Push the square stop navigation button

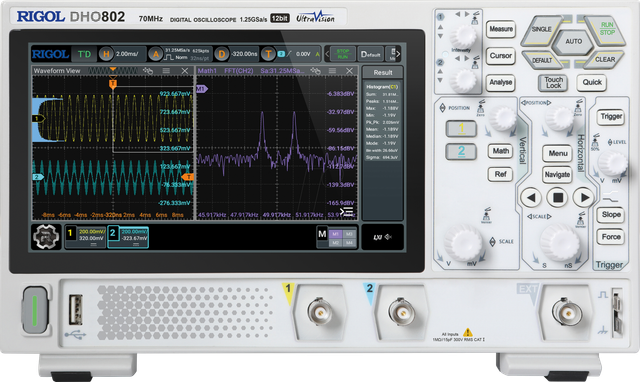pos(558,198)
